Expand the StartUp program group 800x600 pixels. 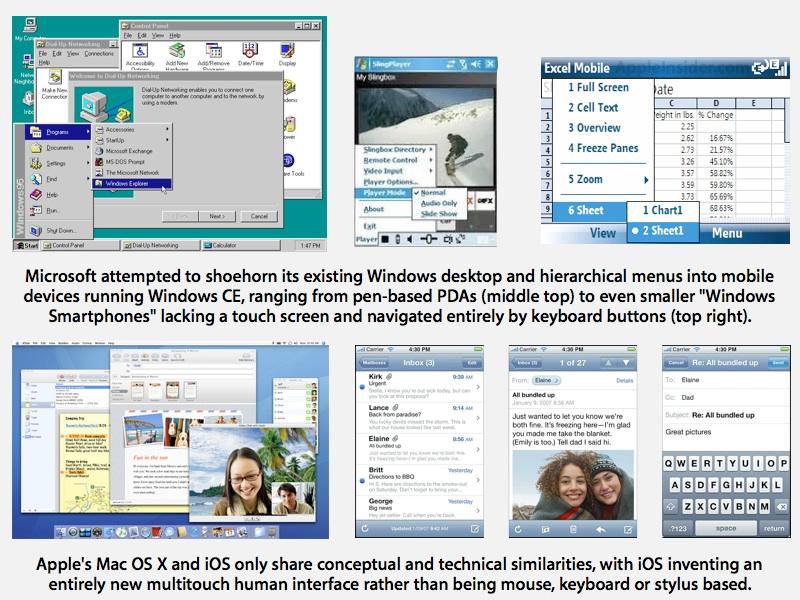pyautogui.click(x=132, y=140)
